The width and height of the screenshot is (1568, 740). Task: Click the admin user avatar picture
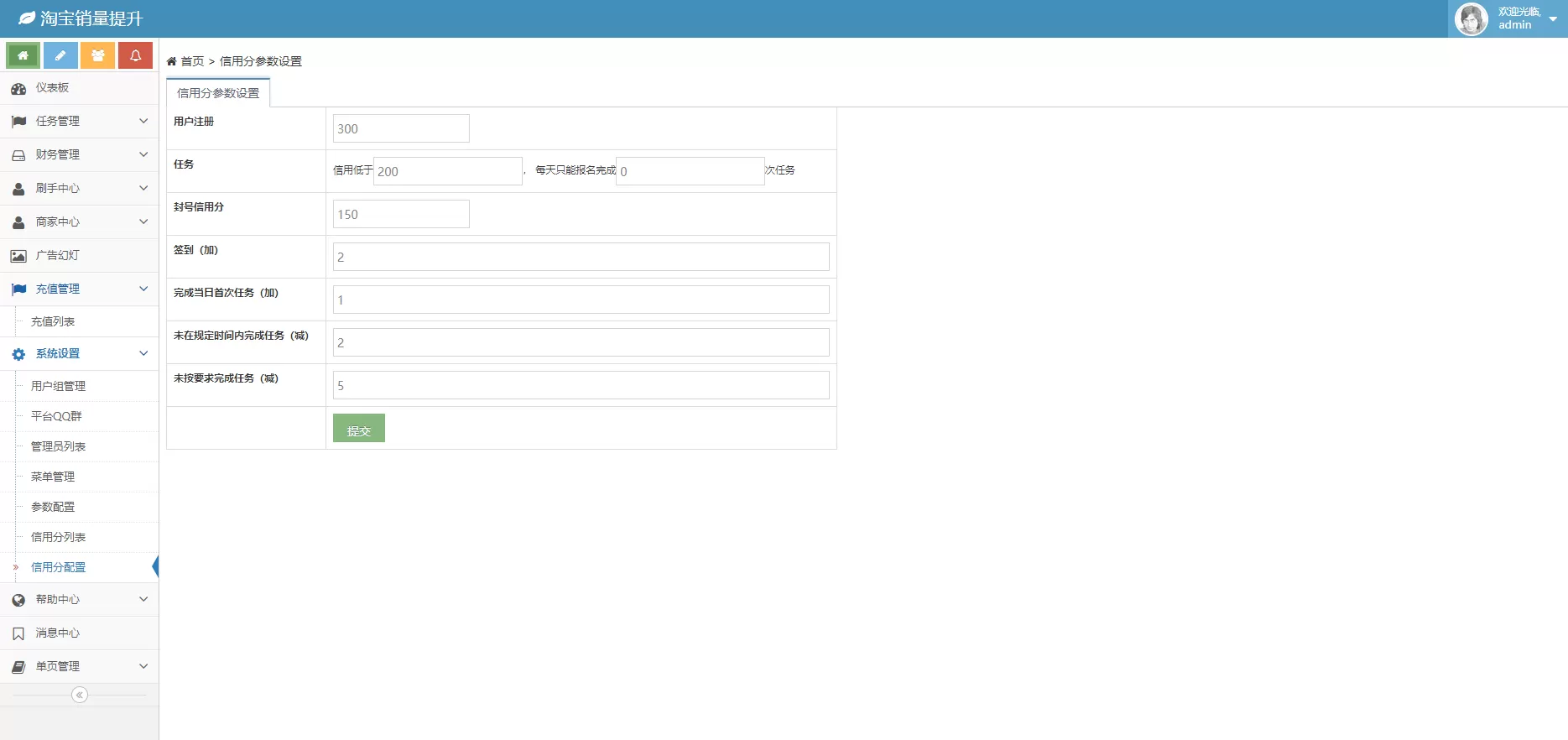click(x=1471, y=18)
